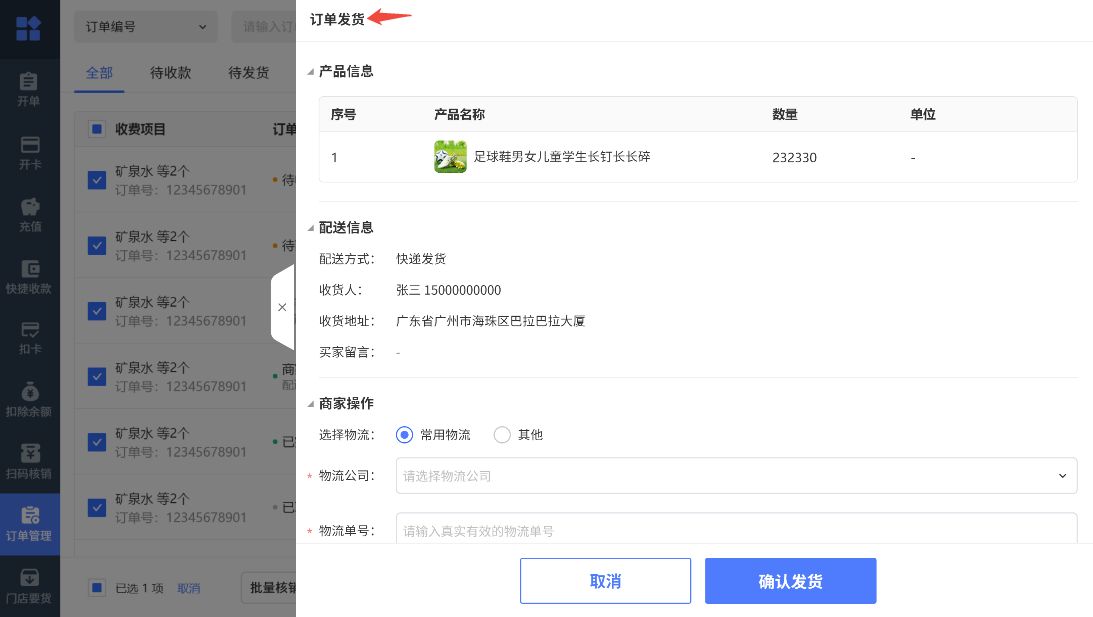Click the 快递发货 delivery method text
Image resolution: width=1093 pixels, height=617 pixels.
[x=420, y=259]
